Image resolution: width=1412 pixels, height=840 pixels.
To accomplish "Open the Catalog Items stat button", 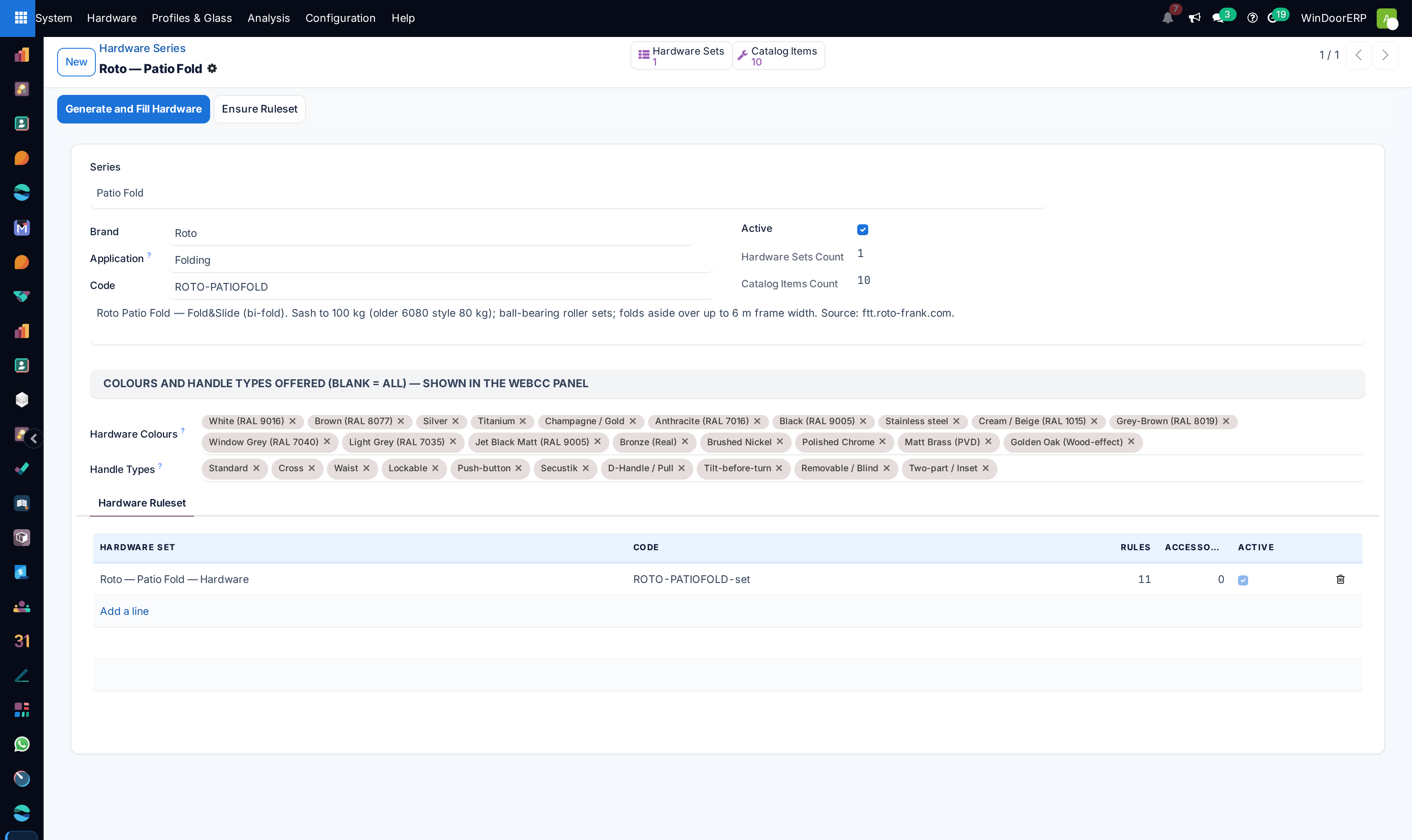I will pos(779,55).
